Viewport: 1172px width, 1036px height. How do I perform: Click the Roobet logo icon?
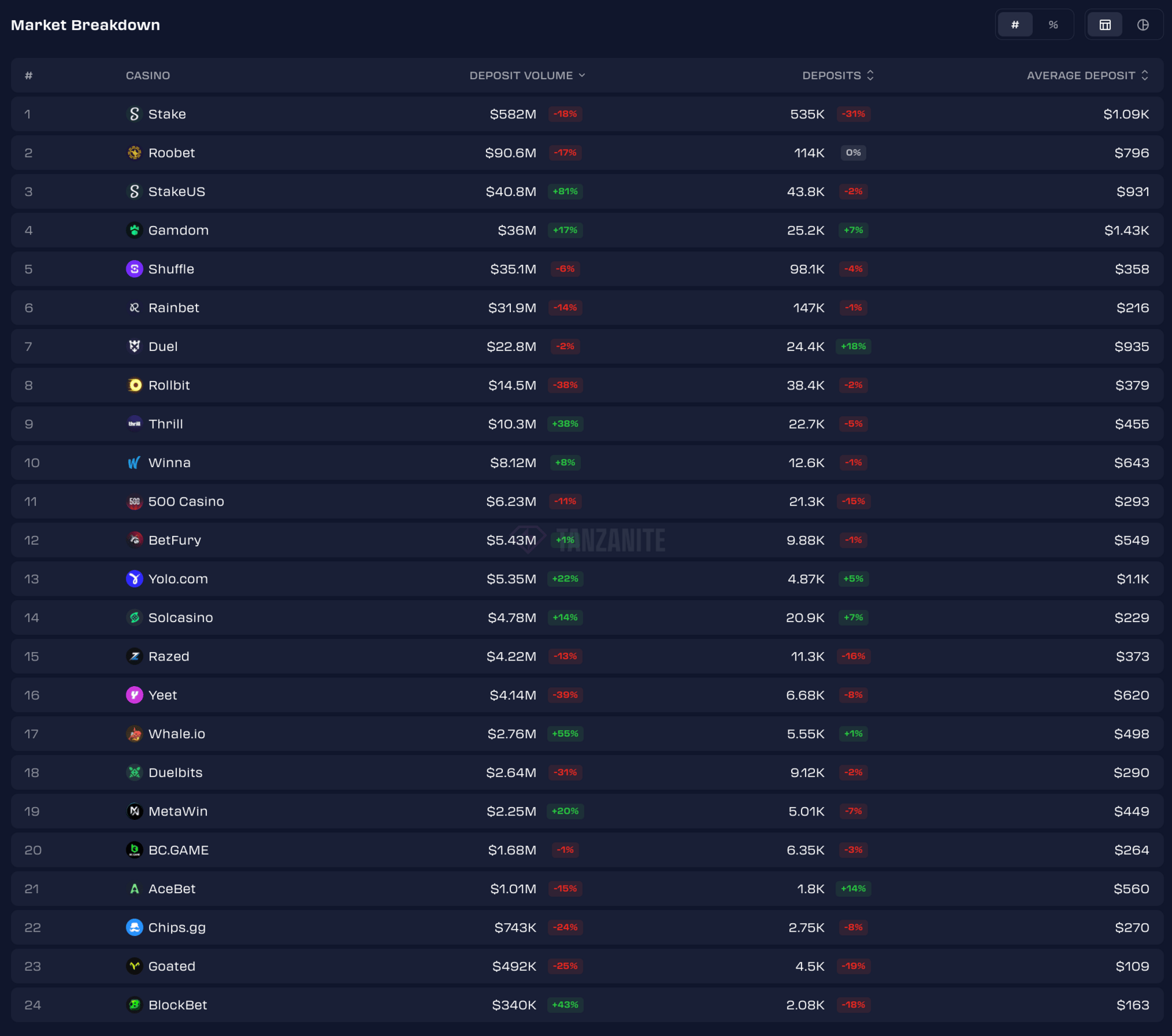pos(134,153)
